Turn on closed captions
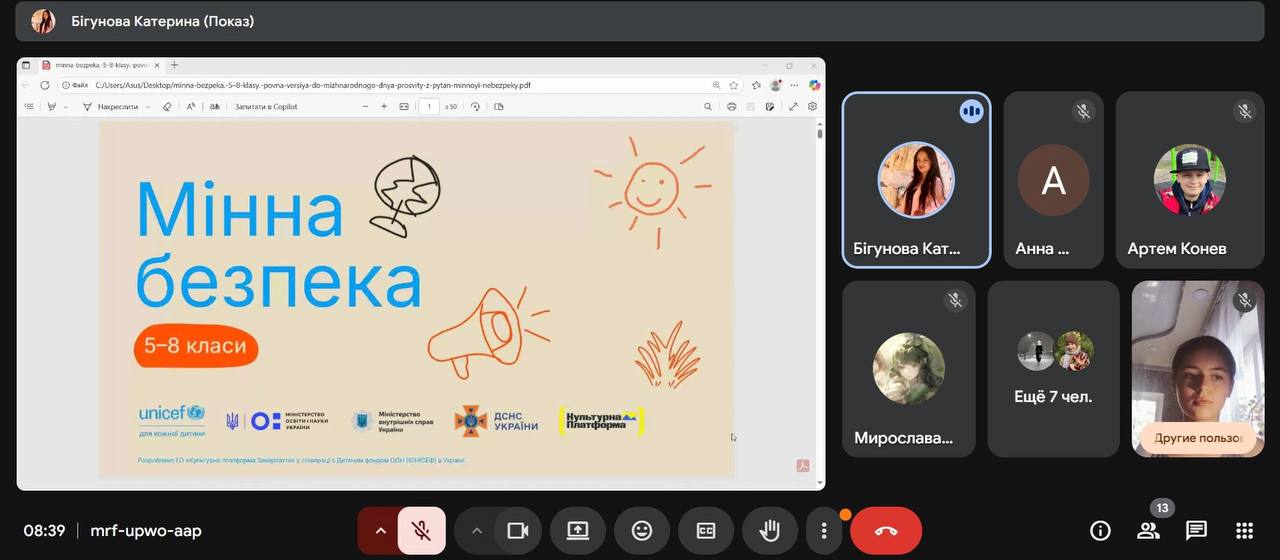The width and height of the screenshot is (1280, 560). pyautogui.click(x=706, y=531)
